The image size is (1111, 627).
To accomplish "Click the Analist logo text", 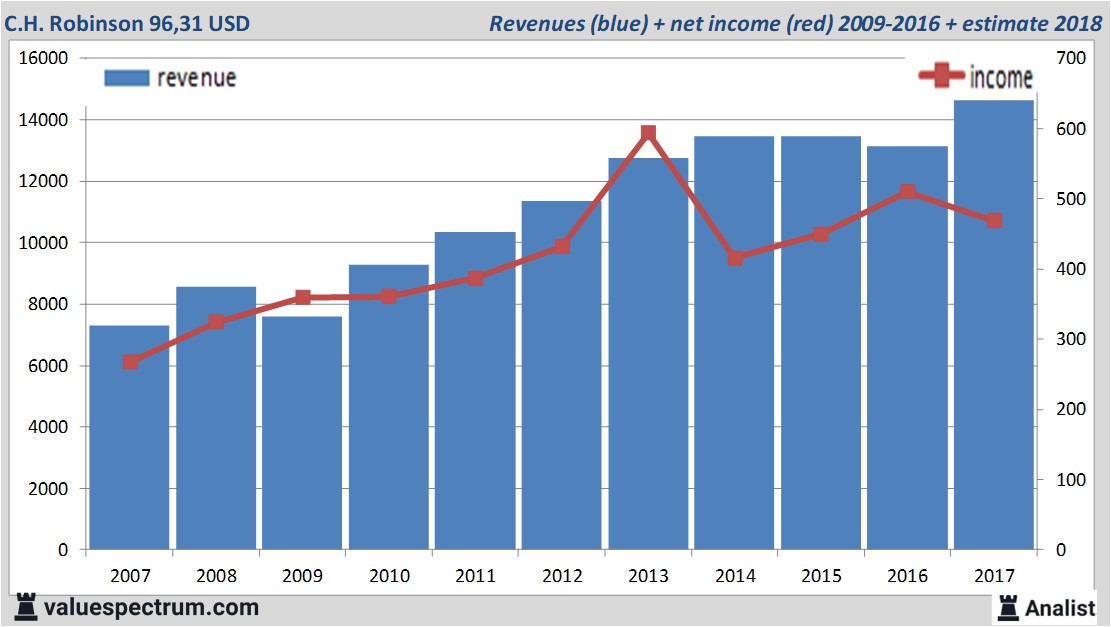I will pos(1060,607).
